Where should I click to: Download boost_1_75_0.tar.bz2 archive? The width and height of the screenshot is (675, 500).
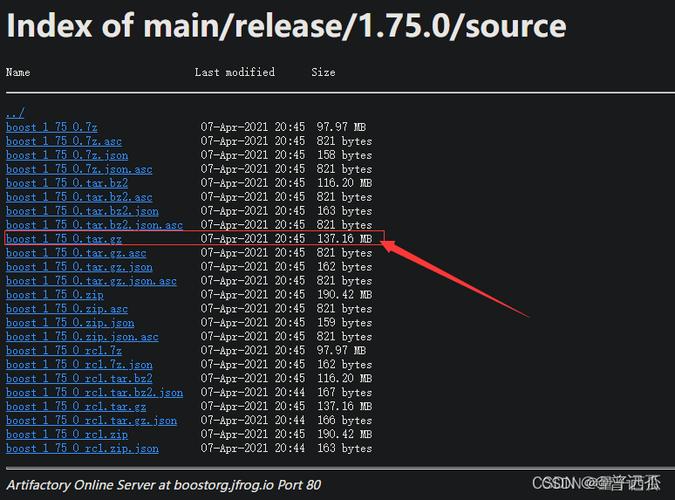[x=67, y=183]
